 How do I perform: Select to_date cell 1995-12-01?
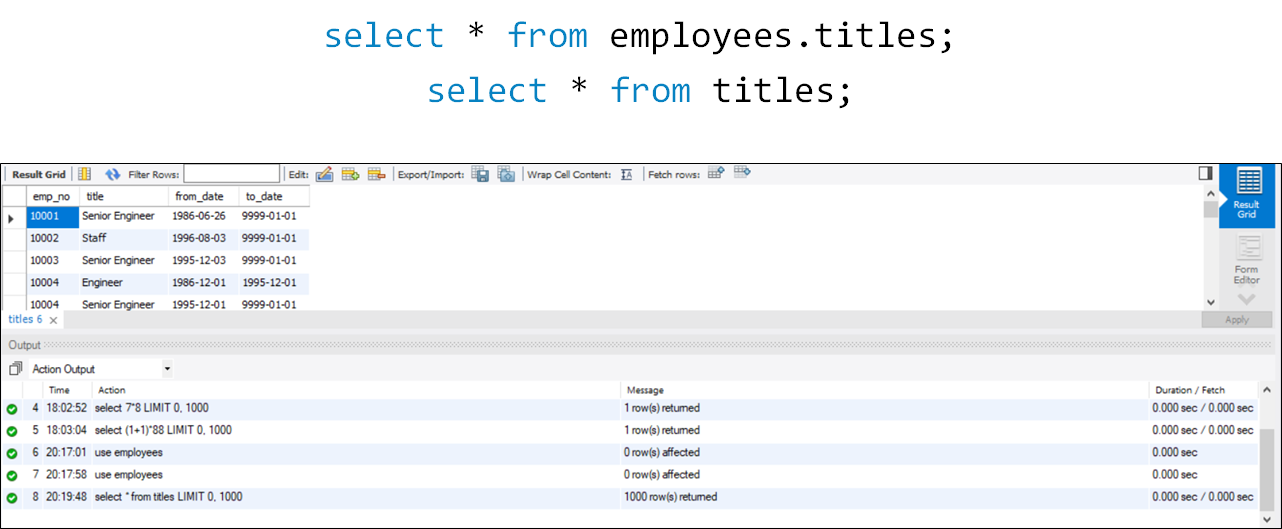[274, 282]
